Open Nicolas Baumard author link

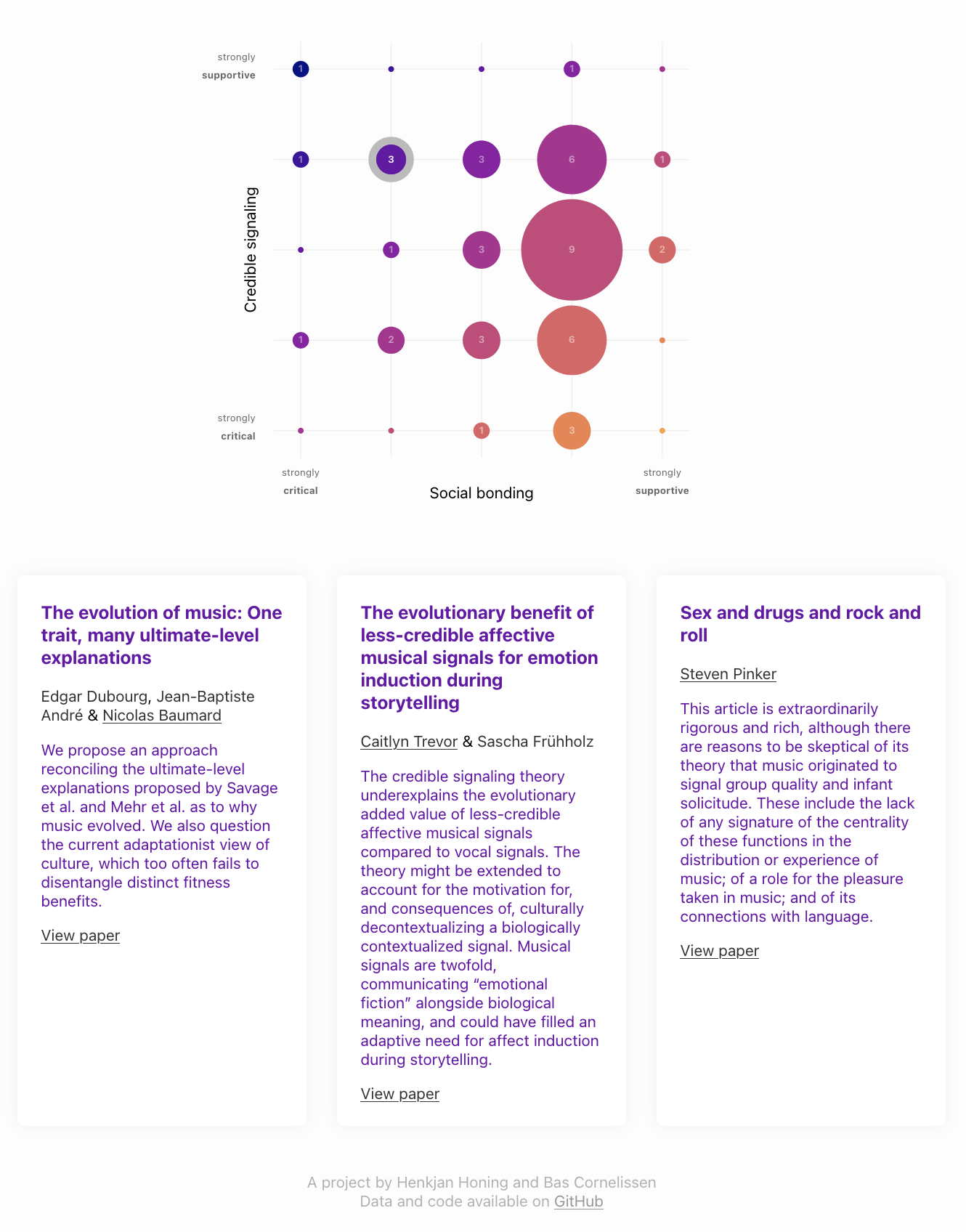click(x=162, y=715)
